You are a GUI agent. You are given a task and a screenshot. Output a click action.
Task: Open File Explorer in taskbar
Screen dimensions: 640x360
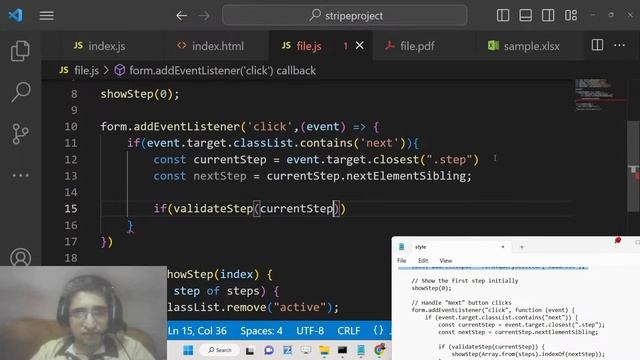click(x=324, y=350)
